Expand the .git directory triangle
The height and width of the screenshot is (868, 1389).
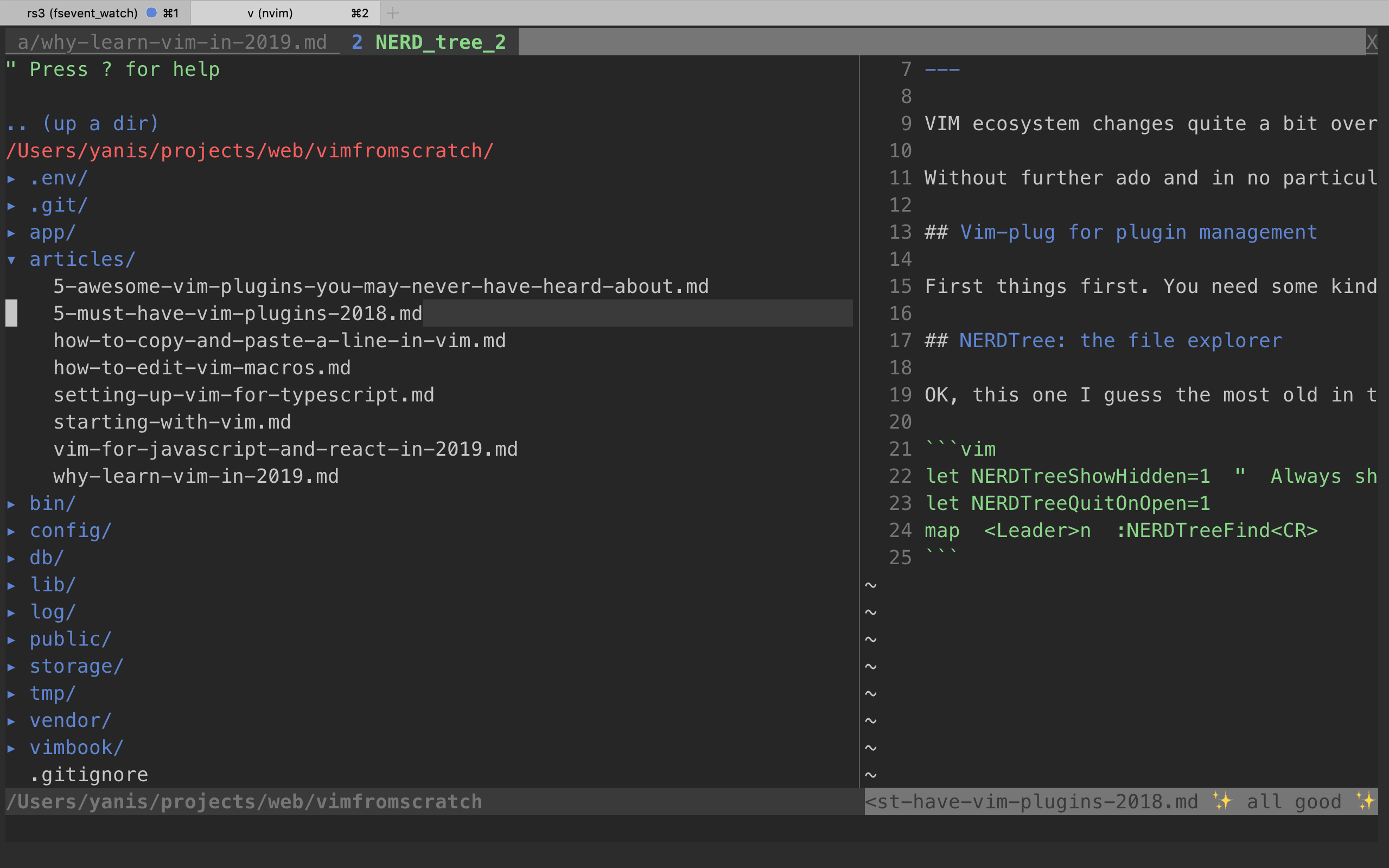point(11,206)
